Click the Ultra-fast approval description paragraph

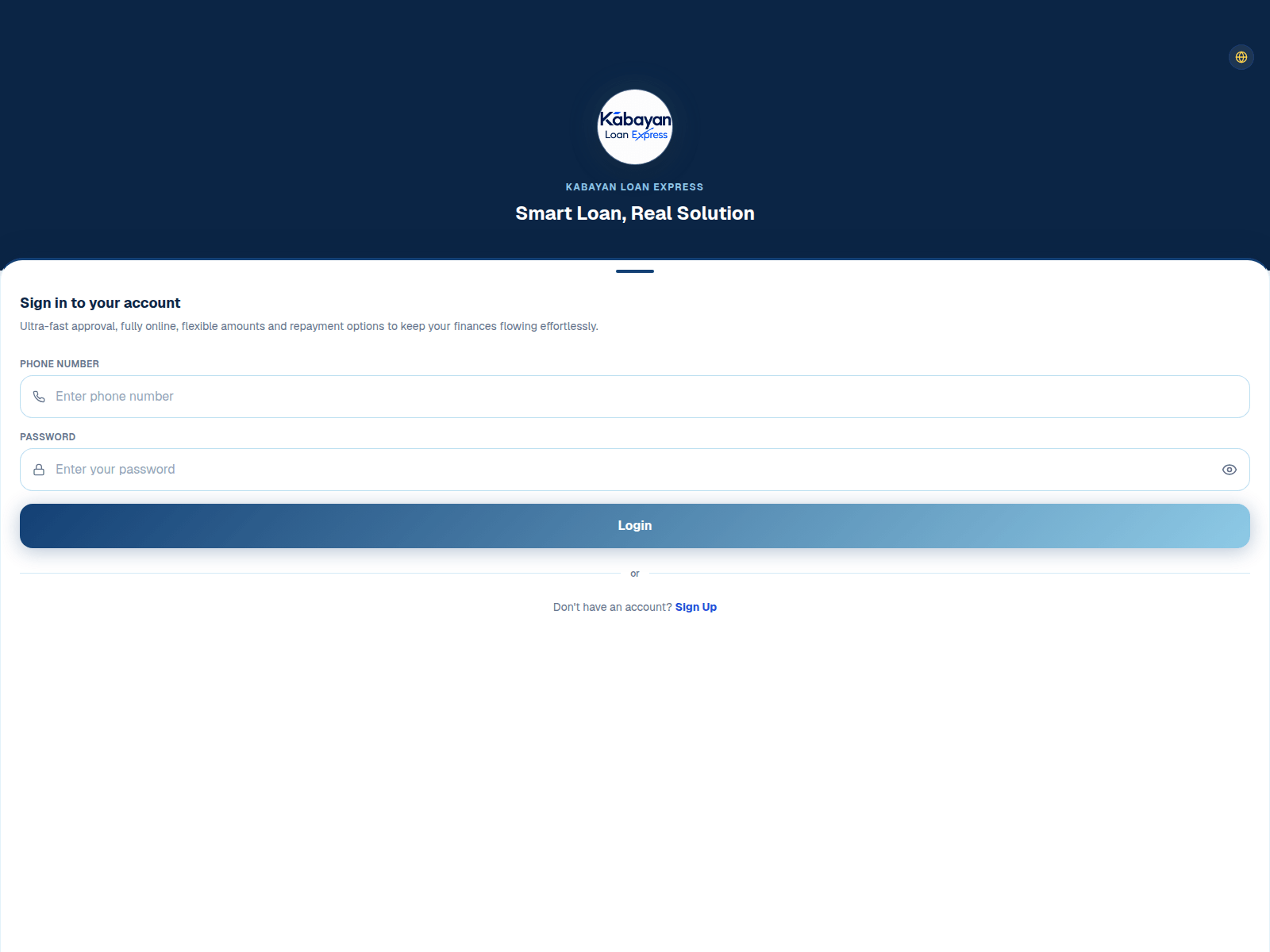pos(309,326)
